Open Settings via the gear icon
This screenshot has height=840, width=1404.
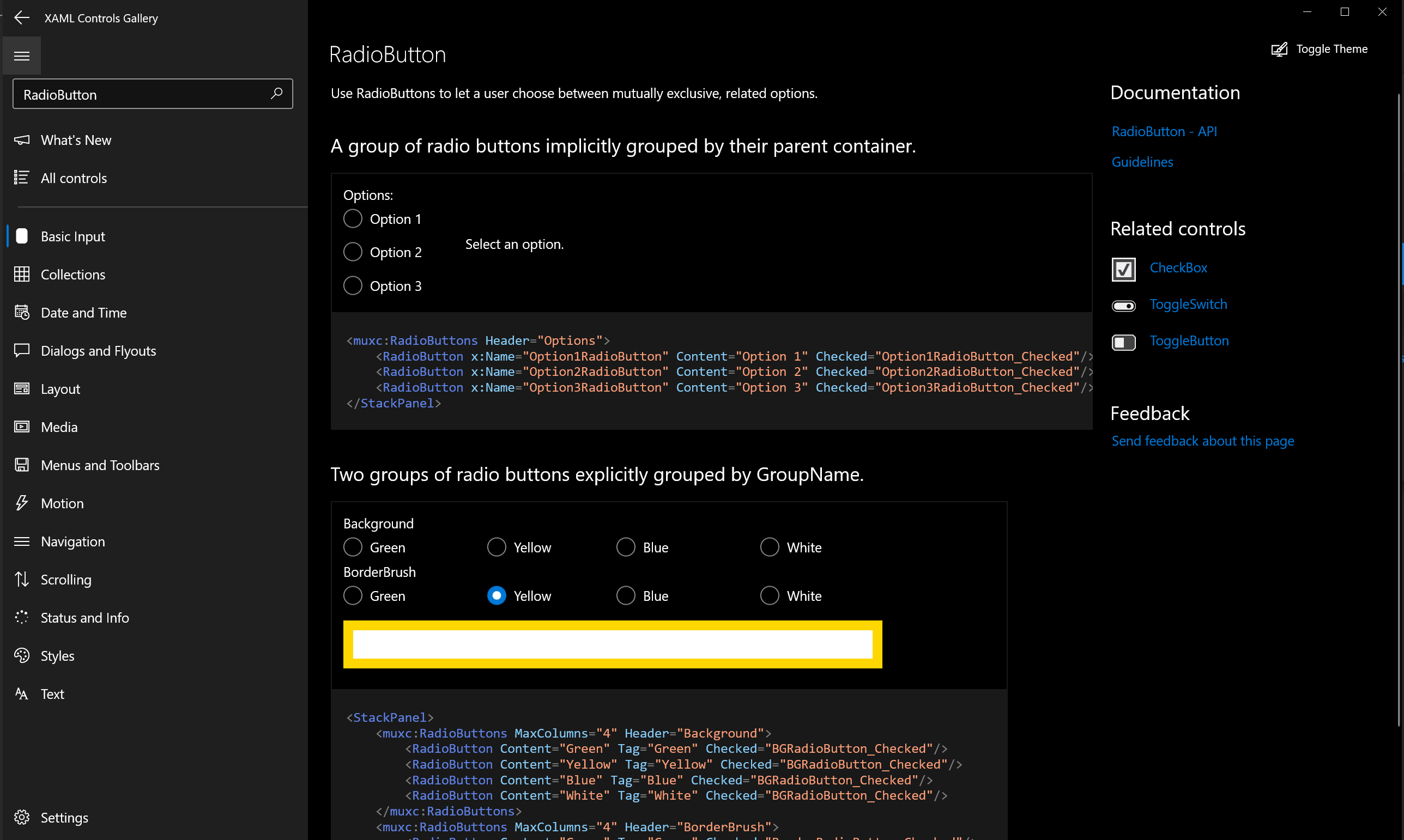click(x=22, y=817)
